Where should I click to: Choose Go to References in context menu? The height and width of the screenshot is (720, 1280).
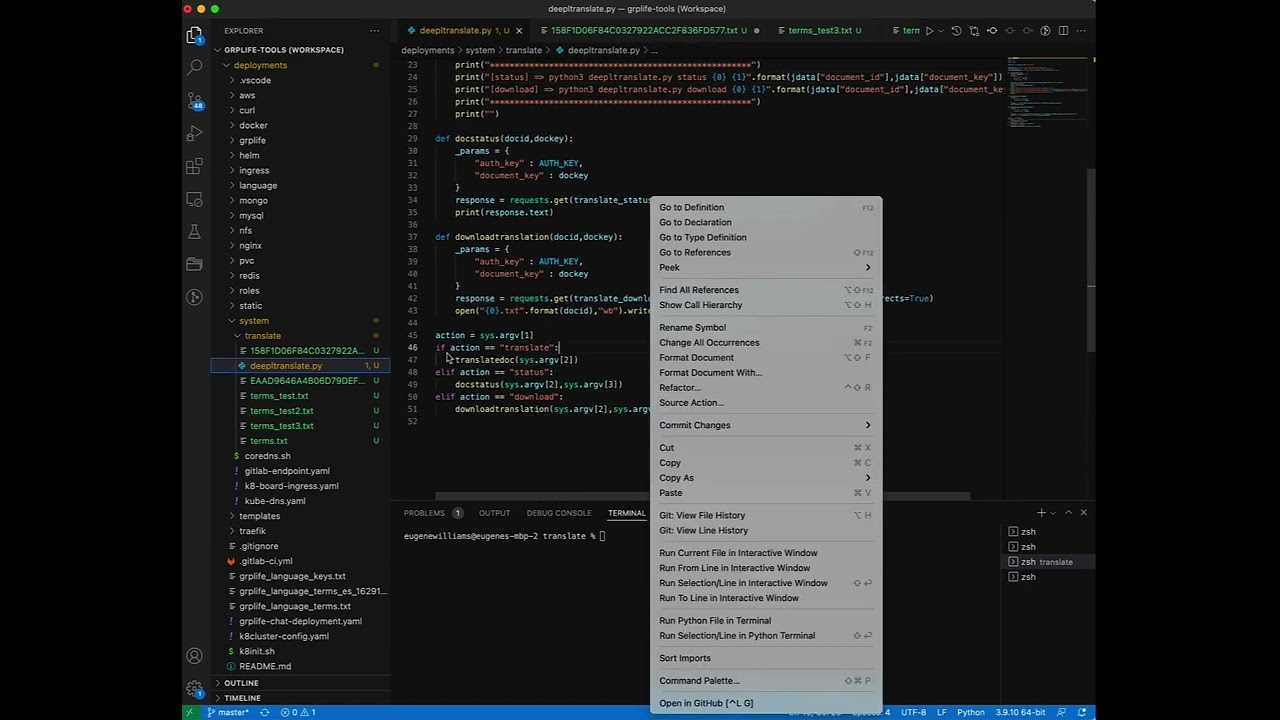point(766,253)
